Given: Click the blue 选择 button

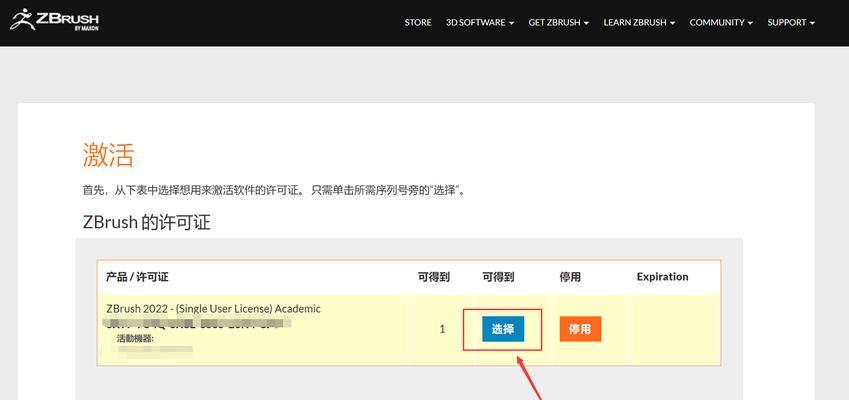Looking at the screenshot, I should (x=503, y=329).
